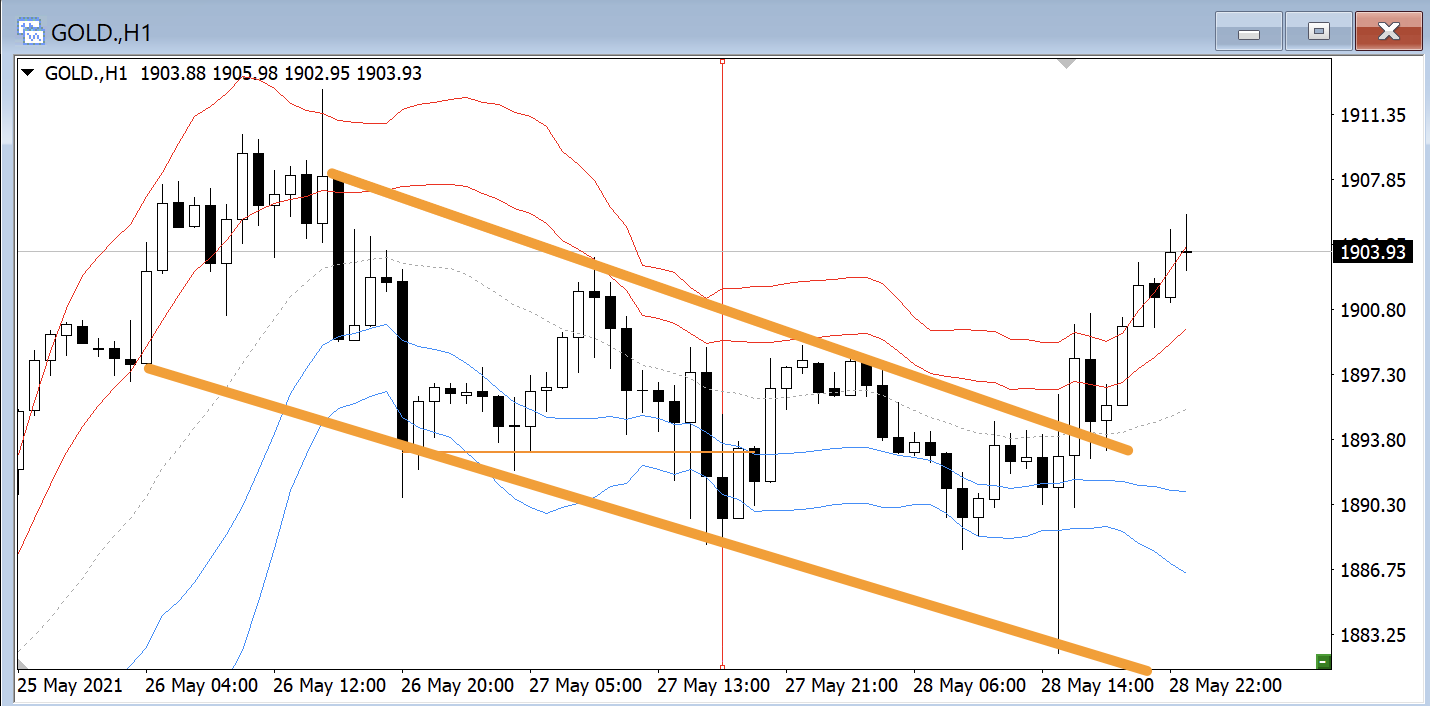Maximize the GOLD.,H1 chart window
The height and width of the screenshot is (706, 1430).
1318,33
